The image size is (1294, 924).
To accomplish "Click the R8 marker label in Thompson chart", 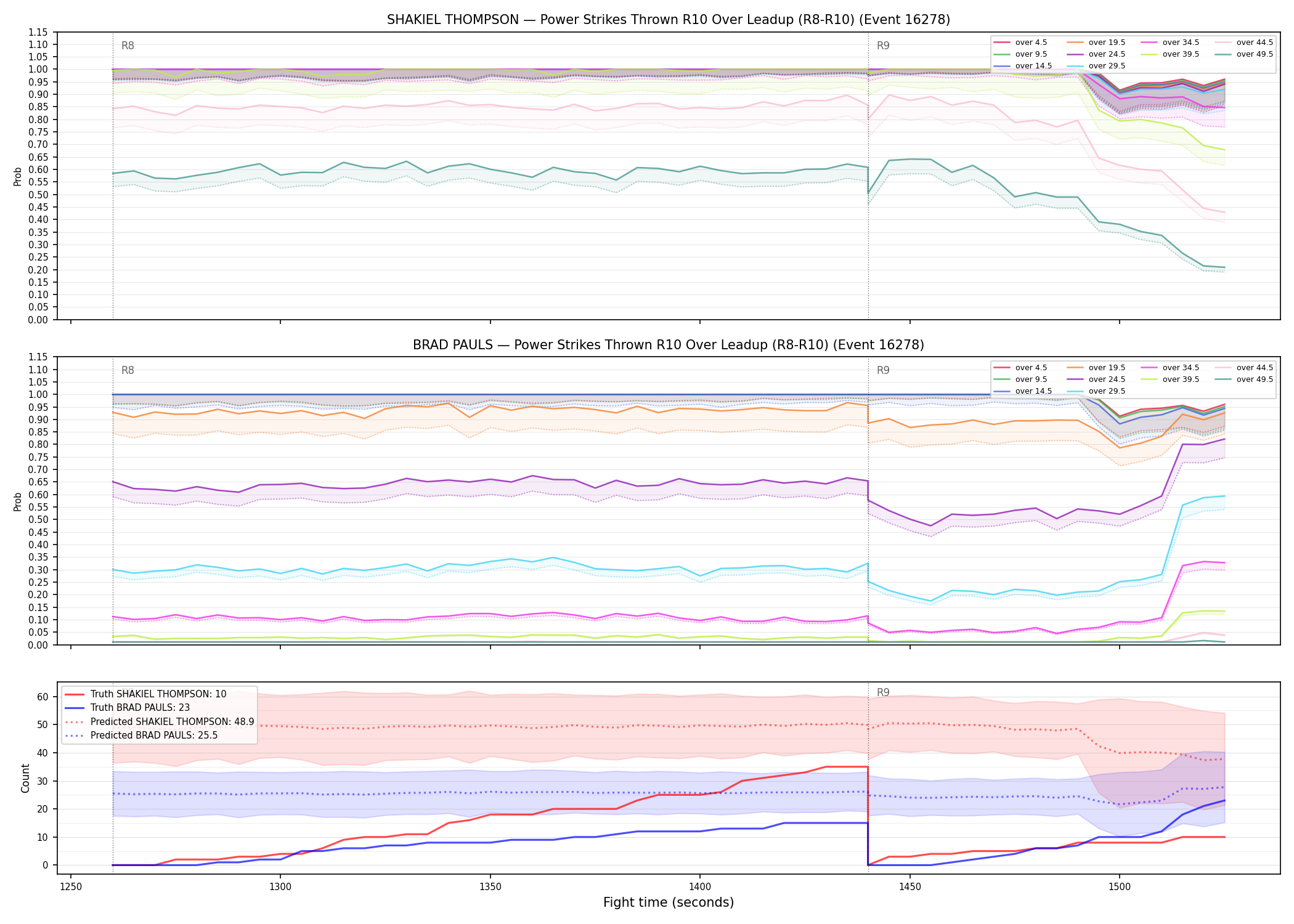I will tap(128, 46).
